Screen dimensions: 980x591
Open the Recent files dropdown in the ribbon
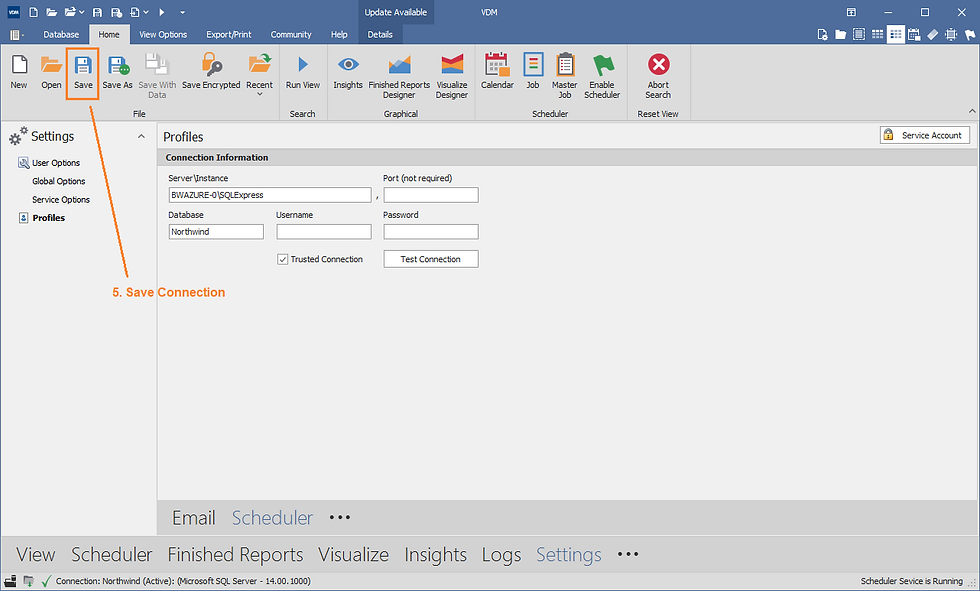259,75
